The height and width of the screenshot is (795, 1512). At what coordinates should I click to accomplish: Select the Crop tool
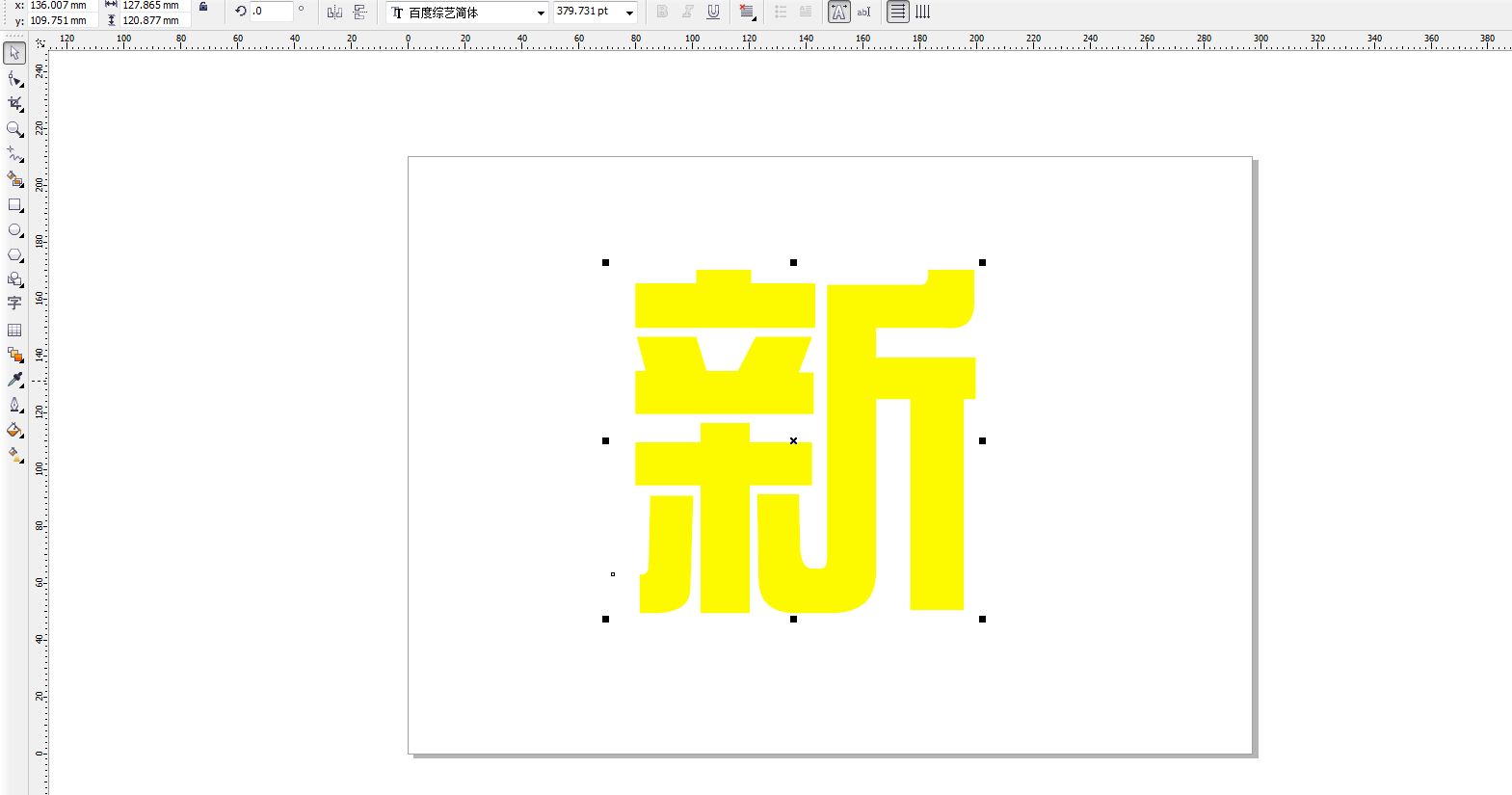(14, 104)
